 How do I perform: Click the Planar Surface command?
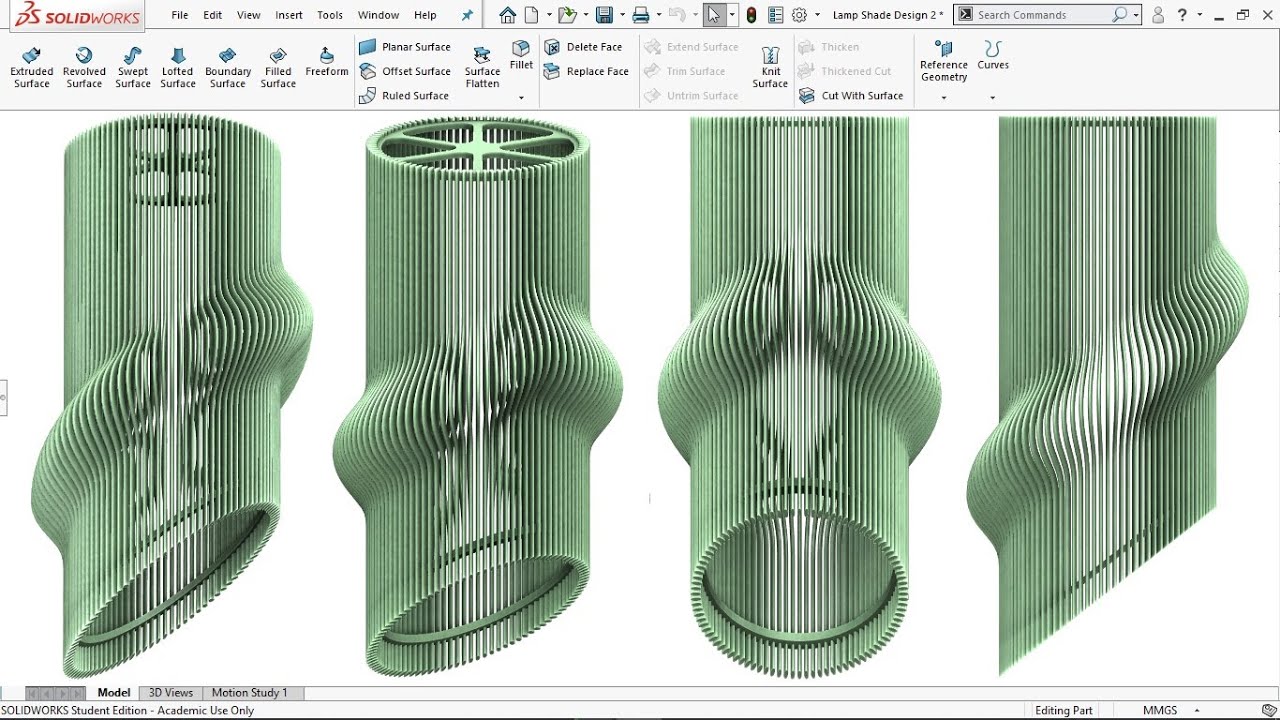point(405,47)
